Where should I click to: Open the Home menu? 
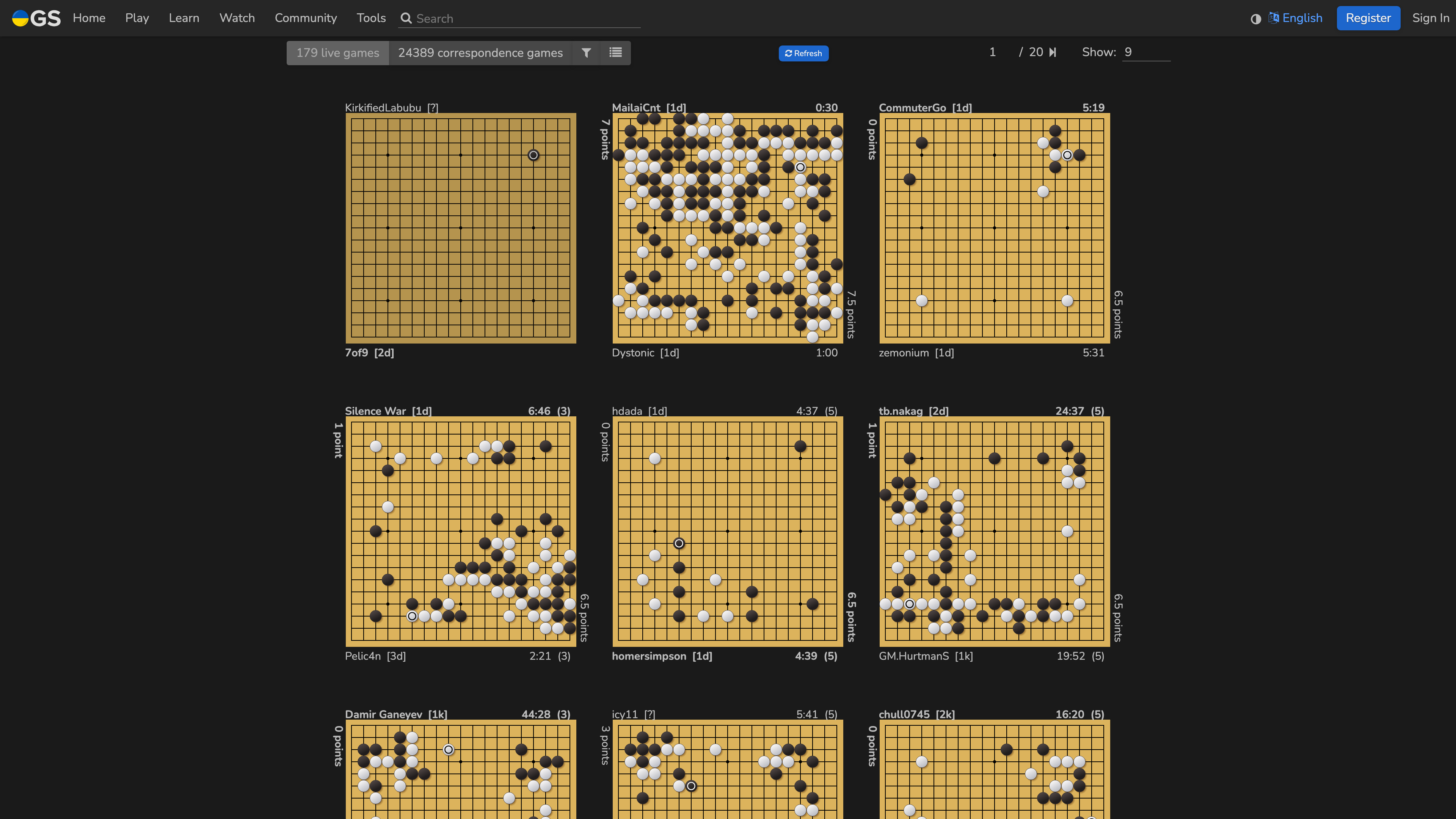click(89, 18)
